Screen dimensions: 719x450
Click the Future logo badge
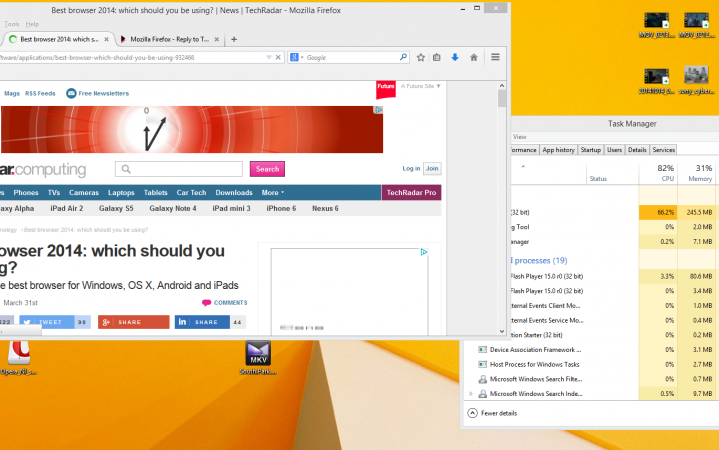pyautogui.click(x=386, y=89)
